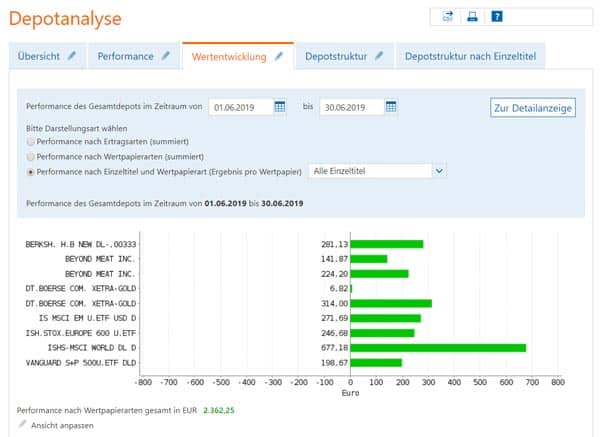
Task: Select Performance nach Wertpapierarten radio
Action: click(30, 157)
